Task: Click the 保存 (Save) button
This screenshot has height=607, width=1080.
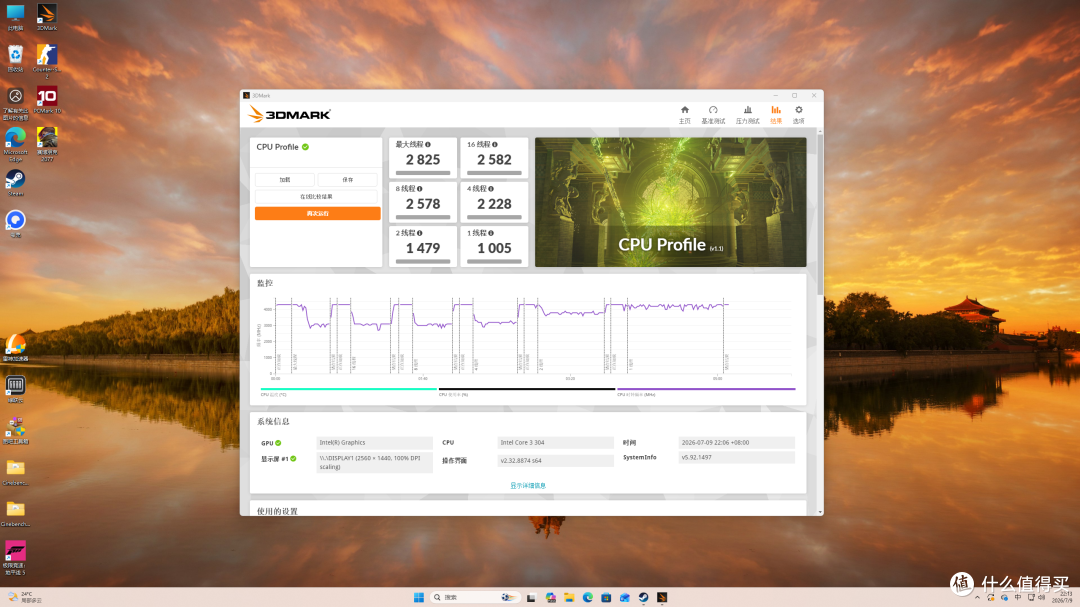Action: click(347, 180)
